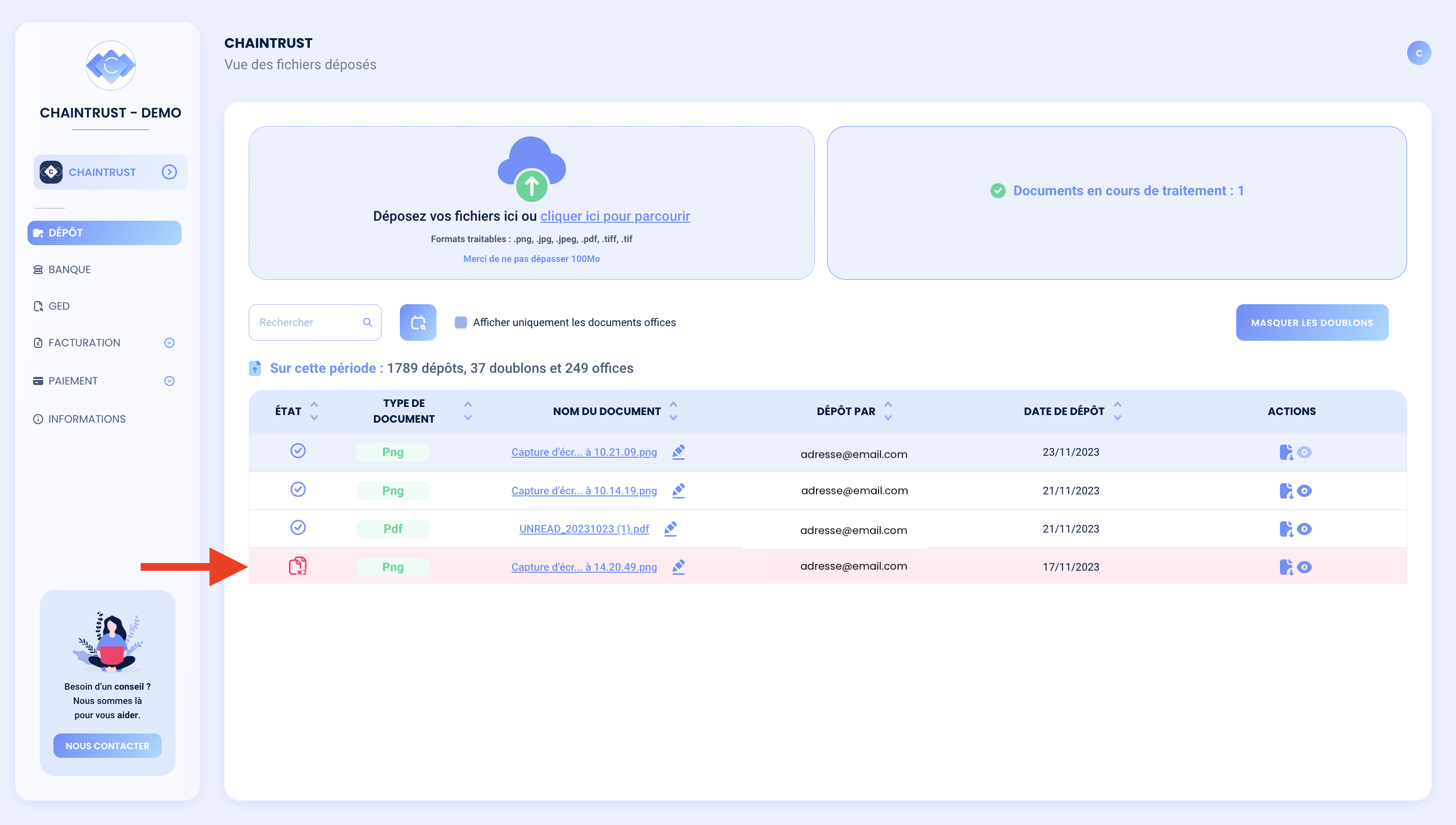View the 17/11/2023 duplicate with the eye icon
Image resolution: width=1456 pixels, height=825 pixels.
1304,567
